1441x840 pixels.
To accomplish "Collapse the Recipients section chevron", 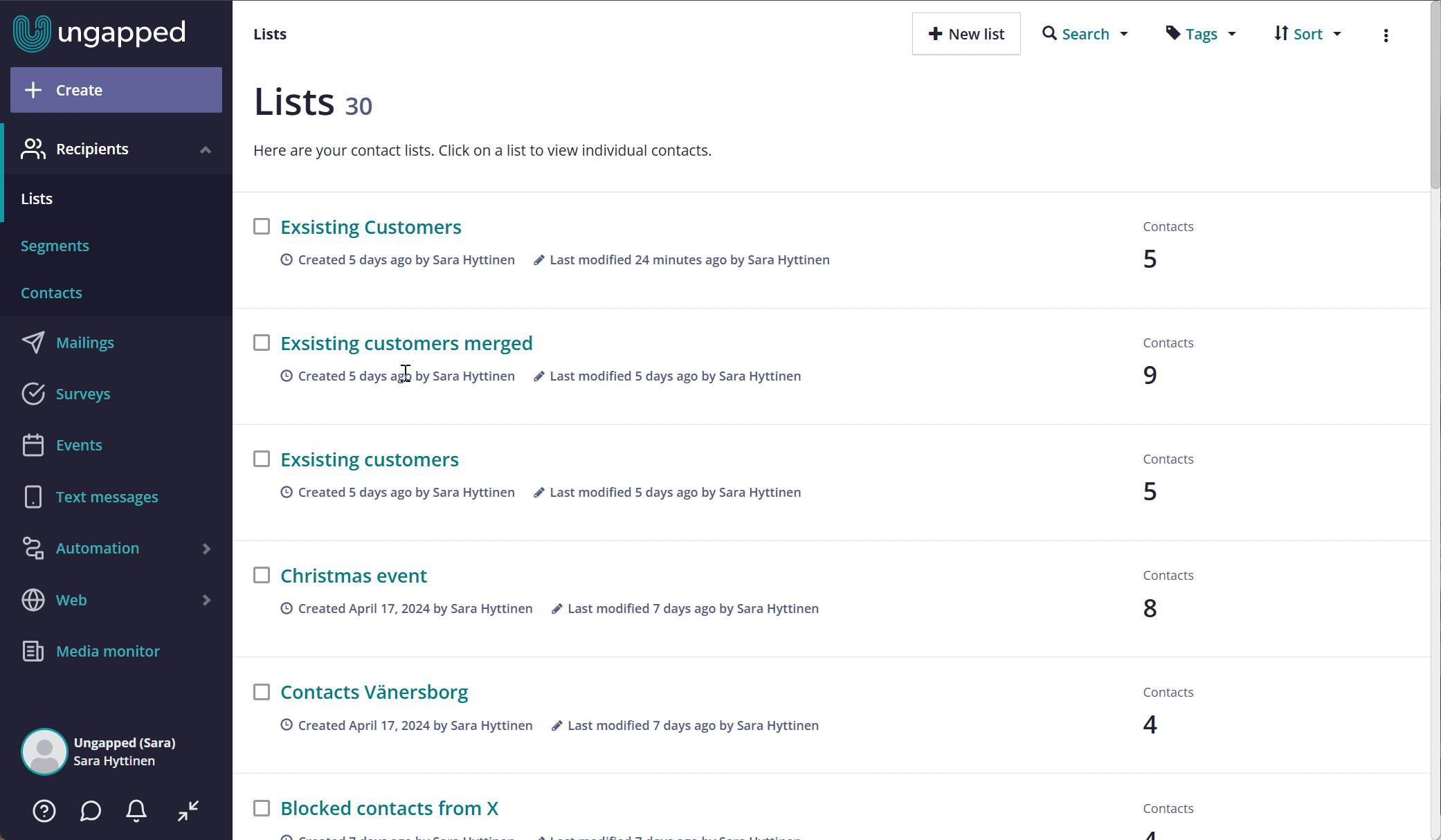I will [206, 149].
